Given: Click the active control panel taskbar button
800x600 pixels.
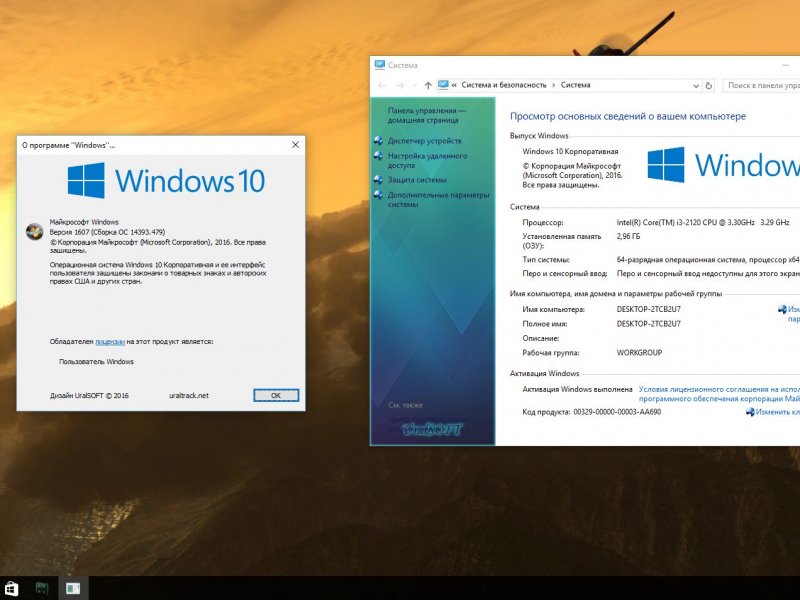Looking at the screenshot, I should [73, 589].
